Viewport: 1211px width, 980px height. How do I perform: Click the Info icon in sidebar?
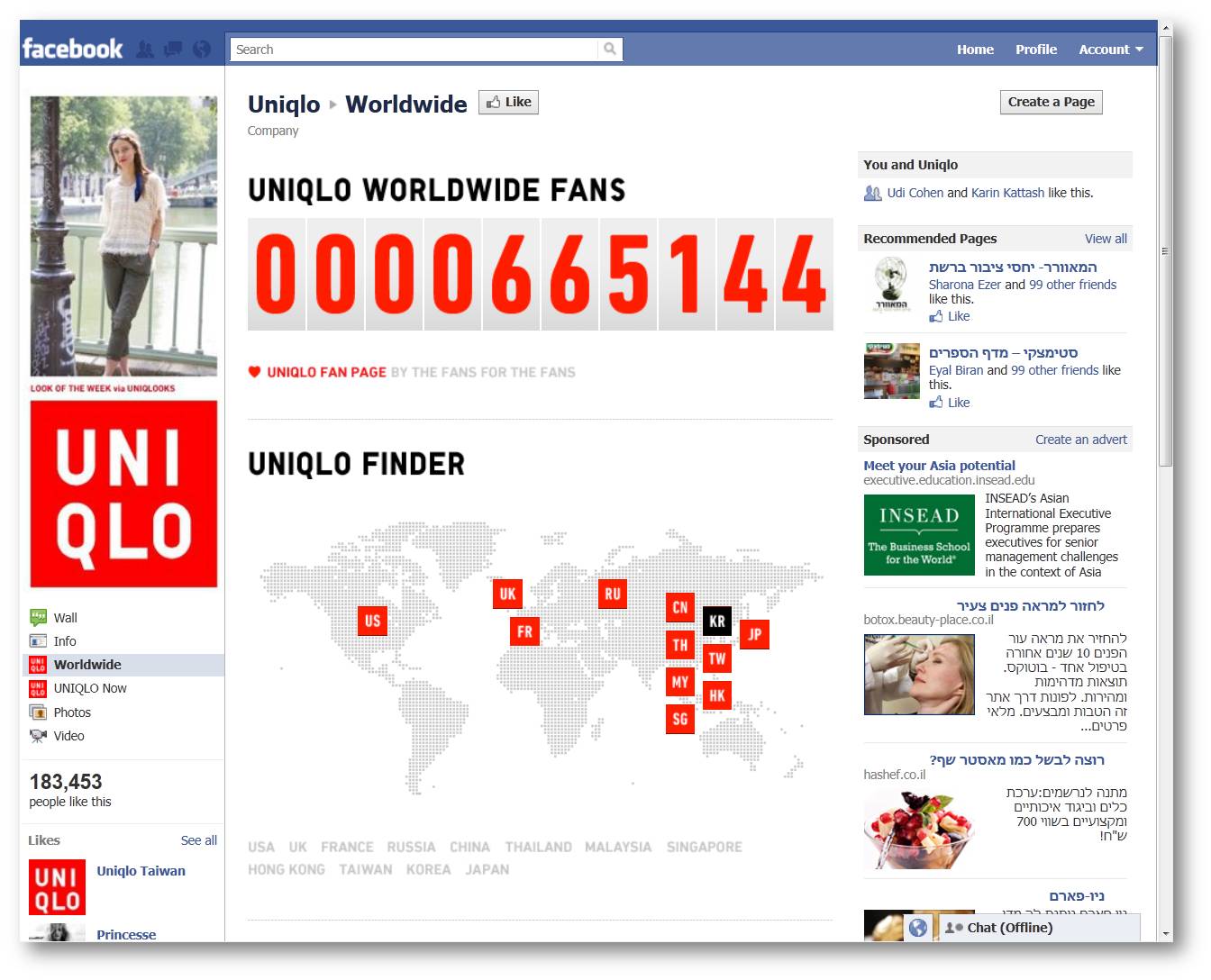[x=38, y=640]
